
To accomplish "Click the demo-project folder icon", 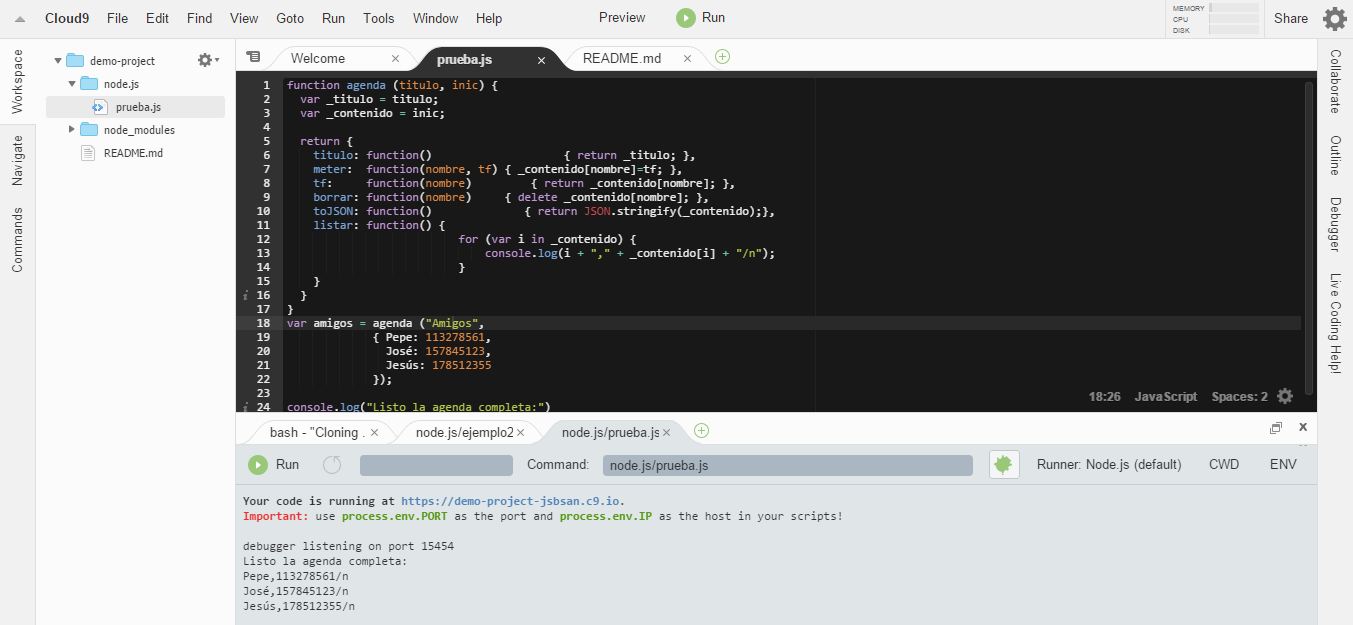I will (x=75, y=61).
